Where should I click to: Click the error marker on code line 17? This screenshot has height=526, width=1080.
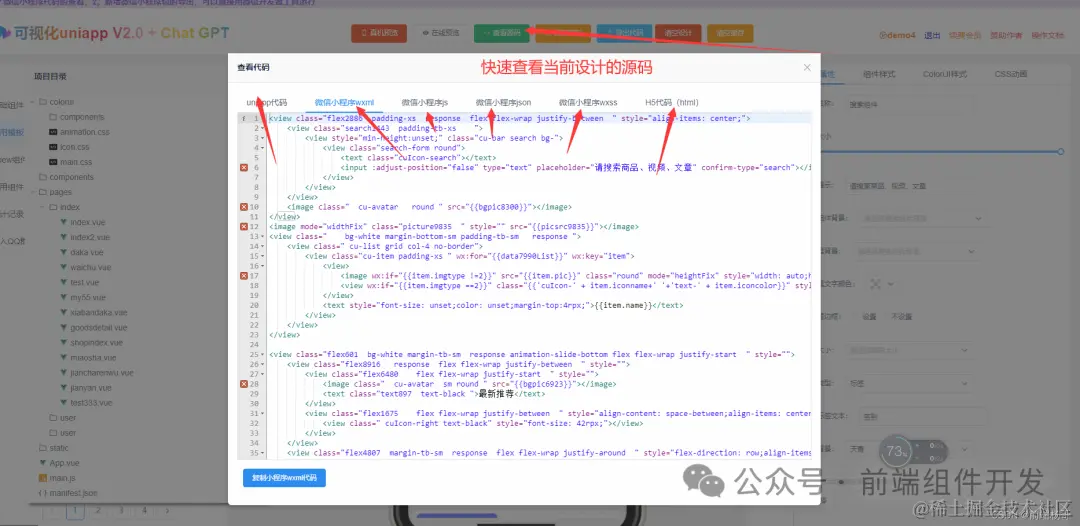point(244,275)
